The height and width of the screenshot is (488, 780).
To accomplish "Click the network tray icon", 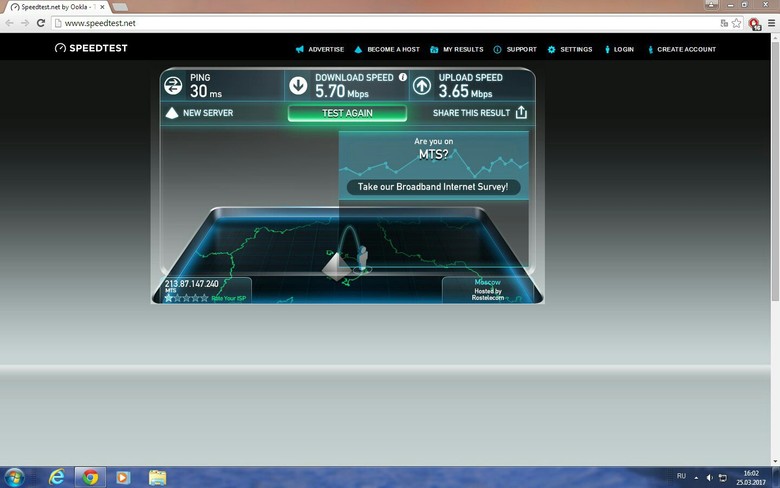I will tap(723, 478).
